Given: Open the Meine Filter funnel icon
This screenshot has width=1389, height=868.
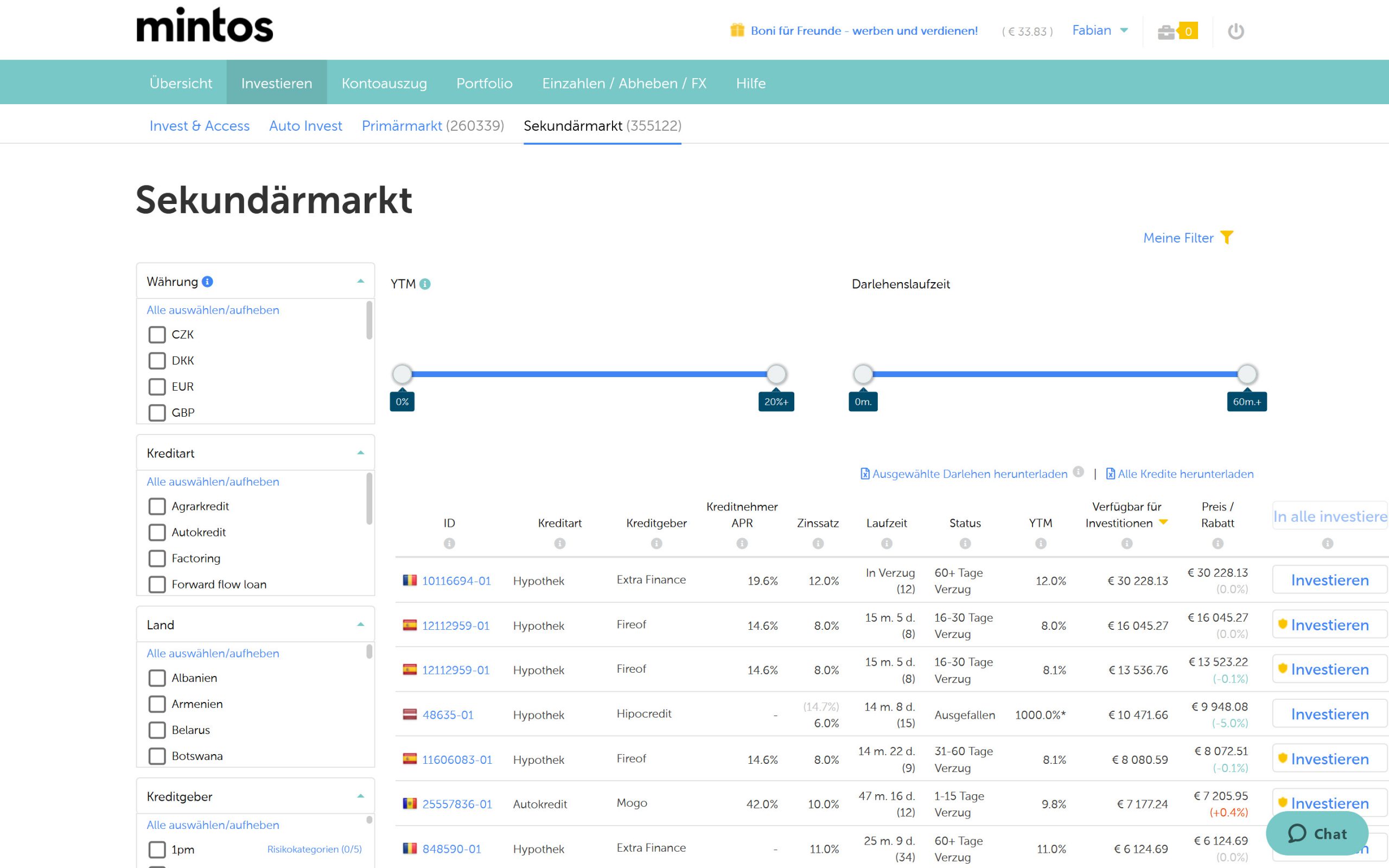Looking at the screenshot, I should [x=1227, y=238].
